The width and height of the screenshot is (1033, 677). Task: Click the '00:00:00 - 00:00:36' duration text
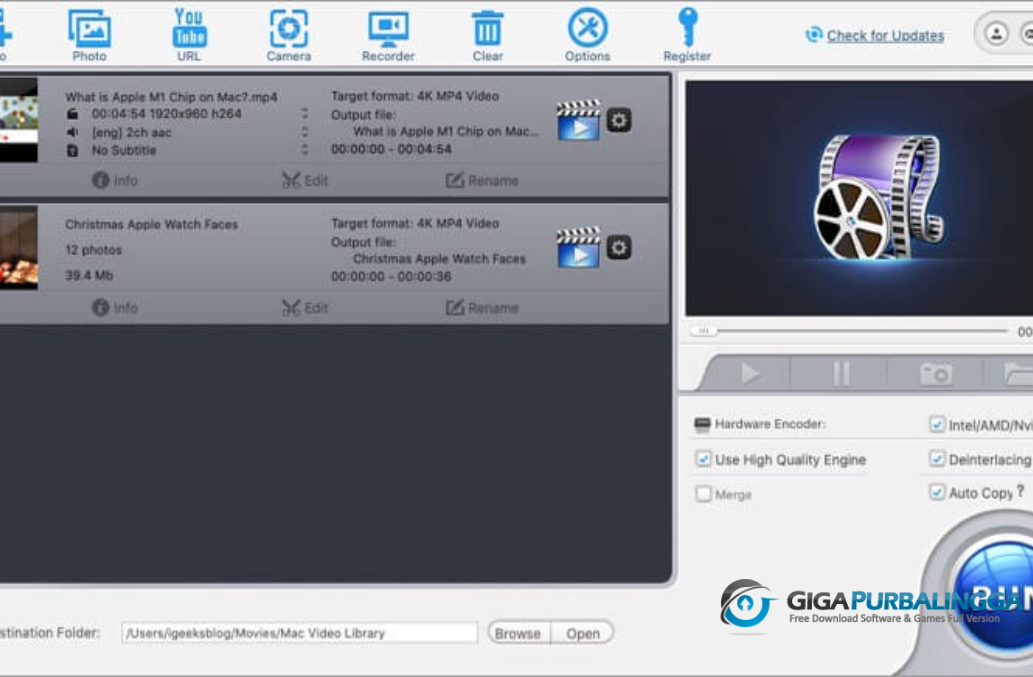[391, 277]
